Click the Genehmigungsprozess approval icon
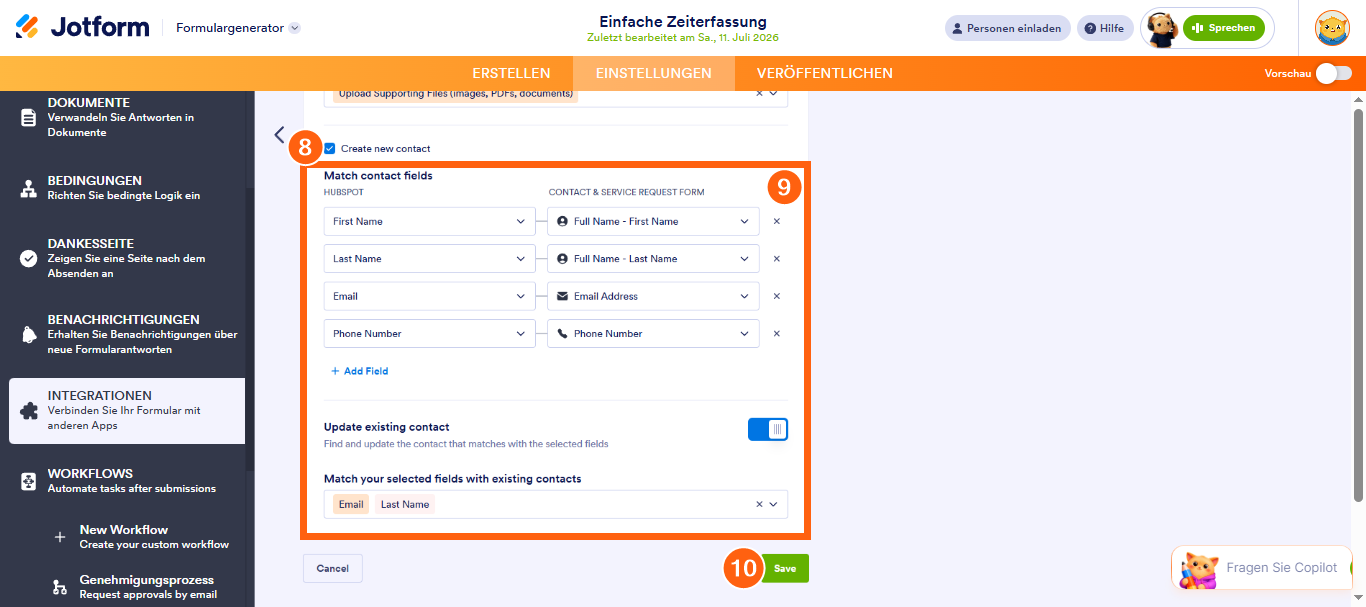 [60, 586]
